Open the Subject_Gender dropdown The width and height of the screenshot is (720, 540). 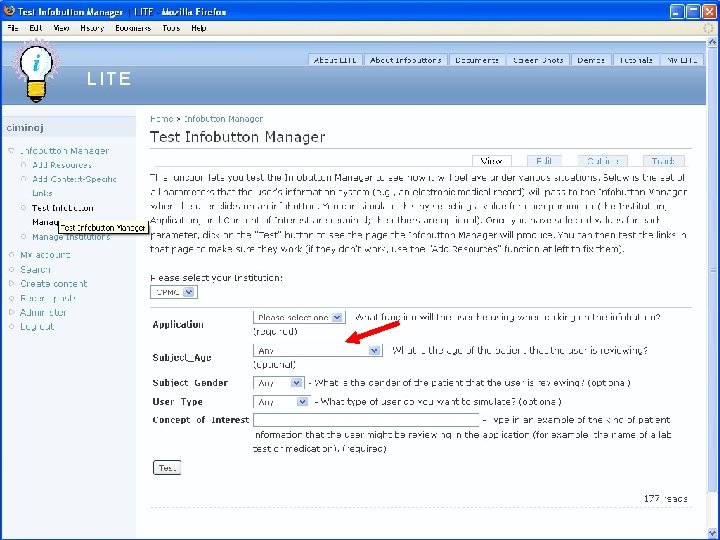(278, 382)
